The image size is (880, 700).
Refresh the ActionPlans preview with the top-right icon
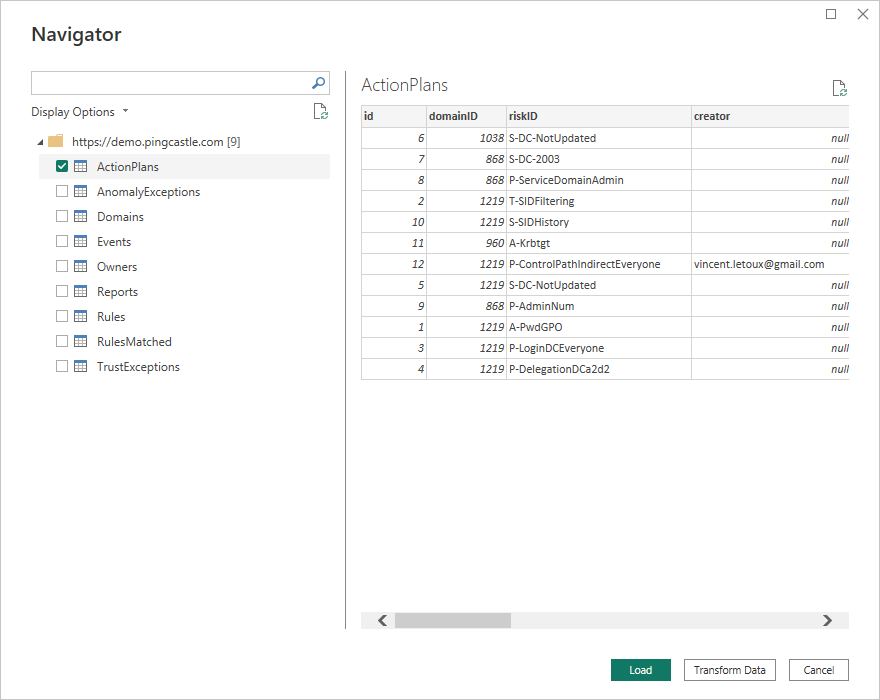840,88
